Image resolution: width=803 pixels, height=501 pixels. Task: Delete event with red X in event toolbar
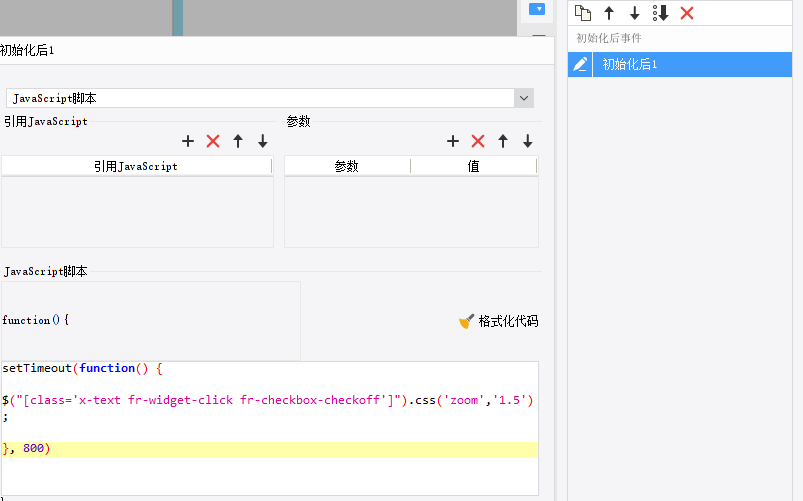coord(687,13)
